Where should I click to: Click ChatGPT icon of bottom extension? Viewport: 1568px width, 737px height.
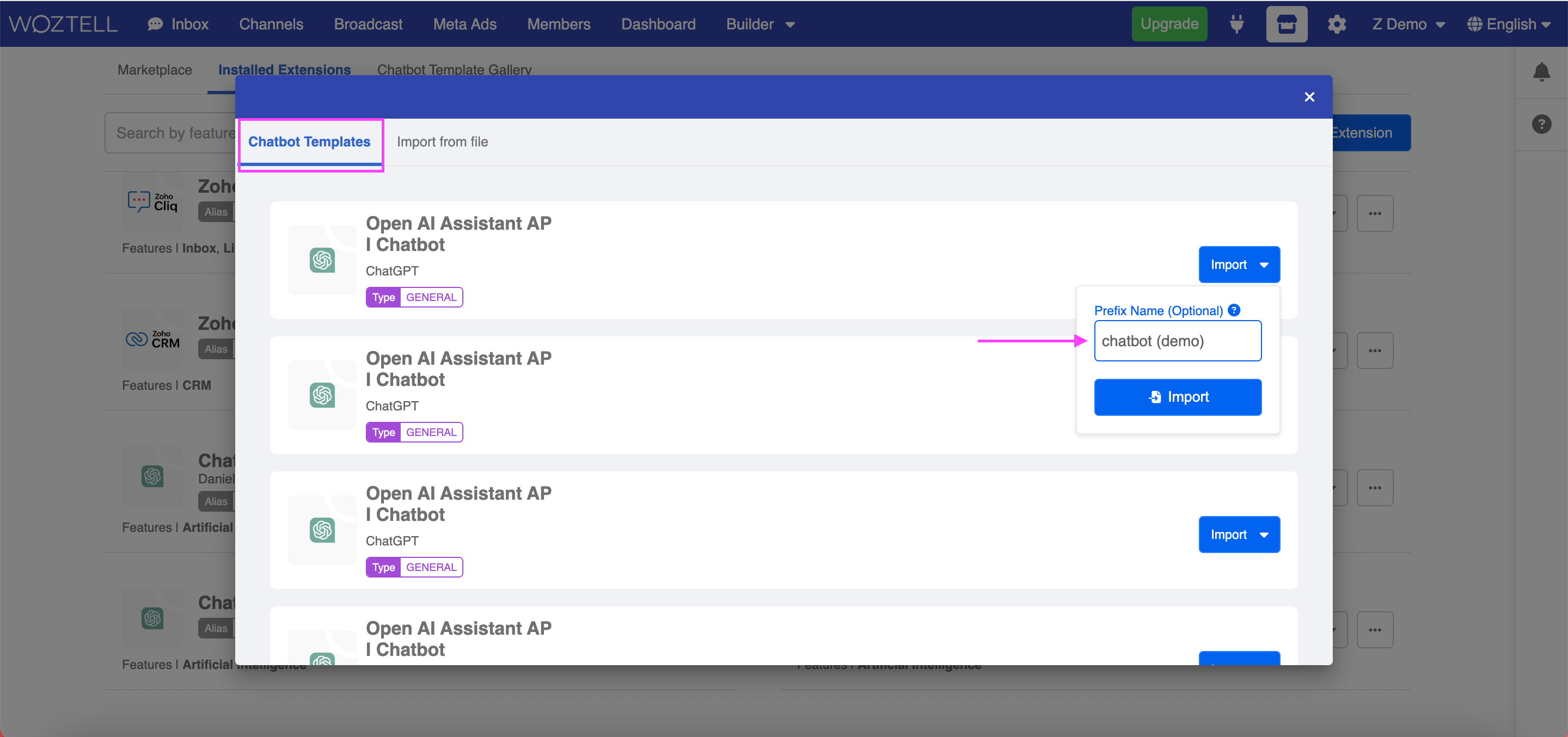pos(152,618)
